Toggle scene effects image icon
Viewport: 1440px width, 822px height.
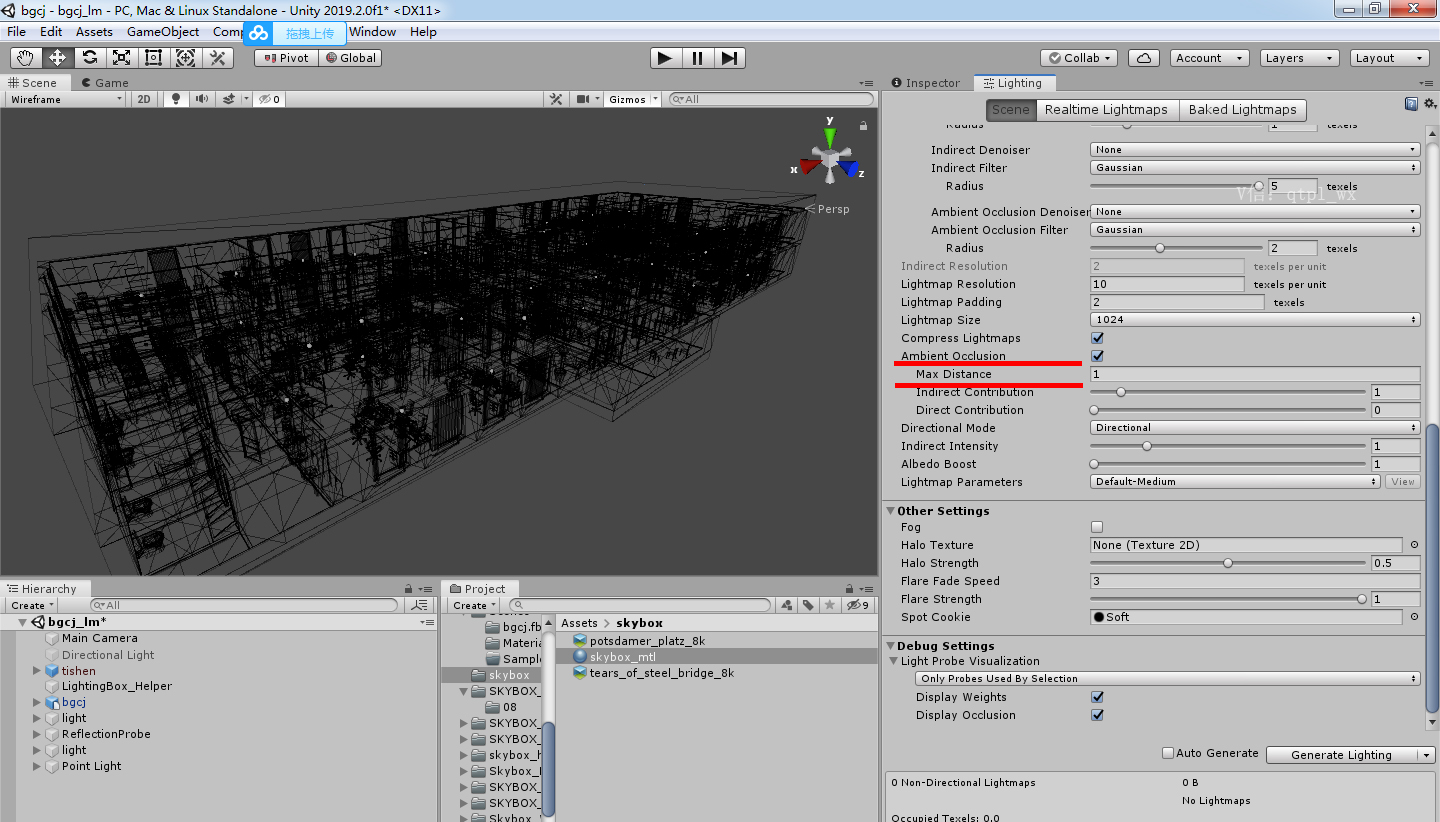[x=229, y=99]
